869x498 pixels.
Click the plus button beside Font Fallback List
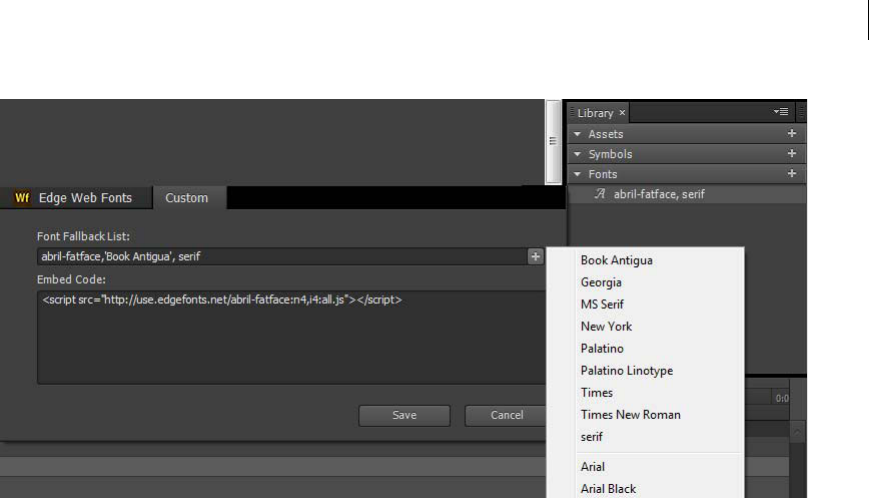pos(535,256)
